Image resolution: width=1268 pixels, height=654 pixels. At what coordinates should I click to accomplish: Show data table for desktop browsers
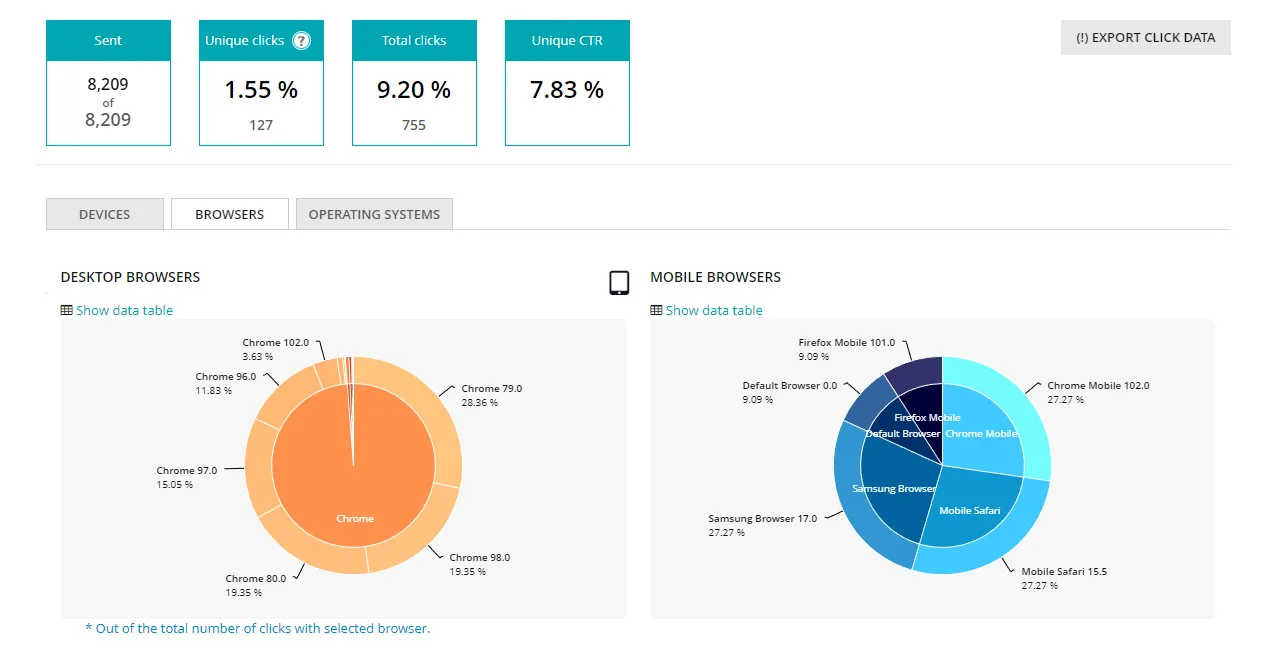[124, 310]
